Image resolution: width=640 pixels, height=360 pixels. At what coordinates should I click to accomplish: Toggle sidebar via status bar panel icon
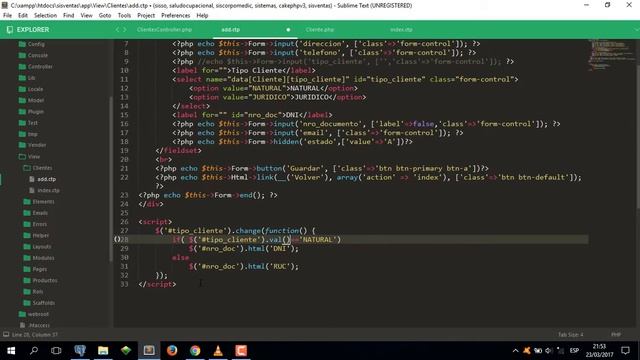(x=6, y=335)
